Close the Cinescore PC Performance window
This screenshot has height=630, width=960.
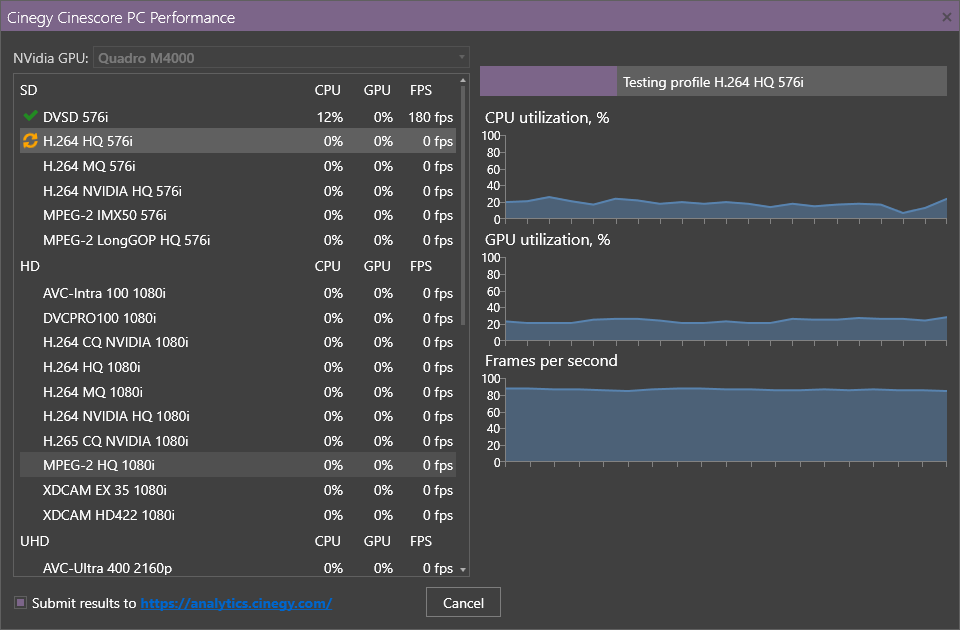(947, 17)
